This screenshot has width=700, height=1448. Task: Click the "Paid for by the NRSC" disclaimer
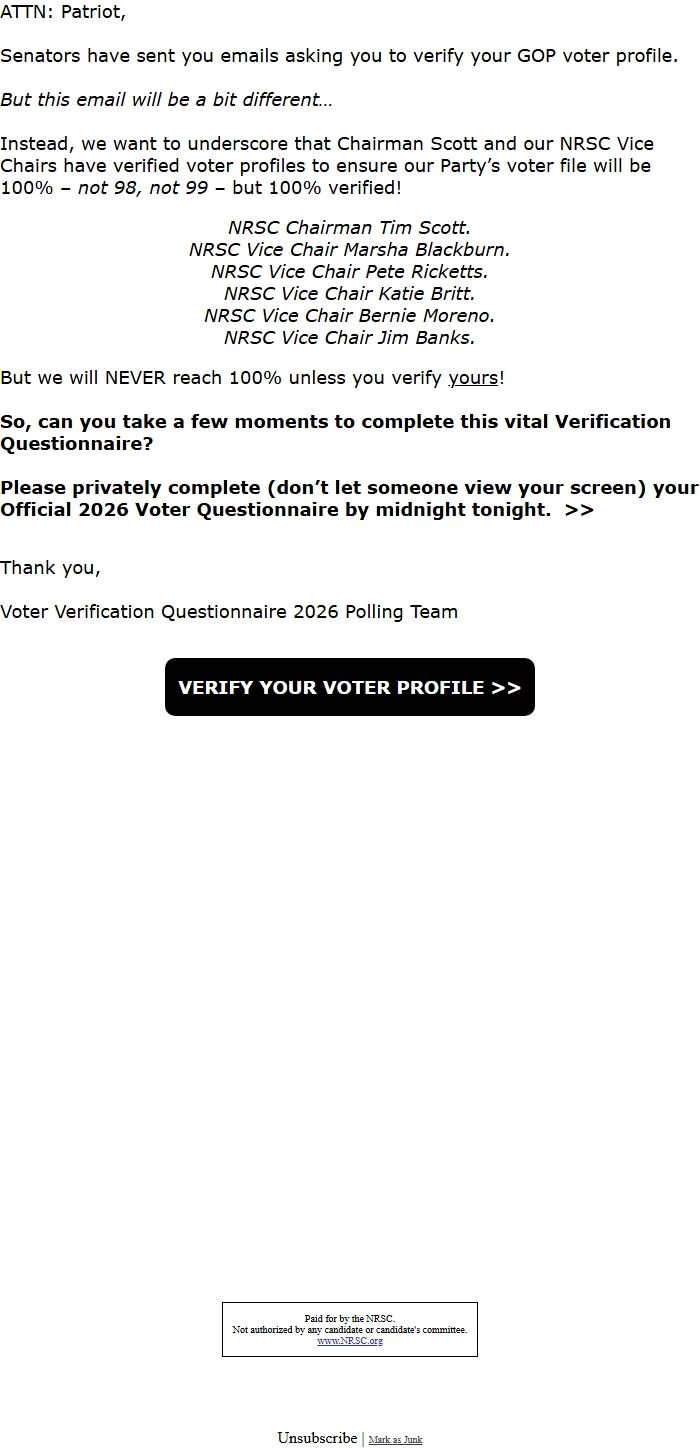click(350, 1319)
